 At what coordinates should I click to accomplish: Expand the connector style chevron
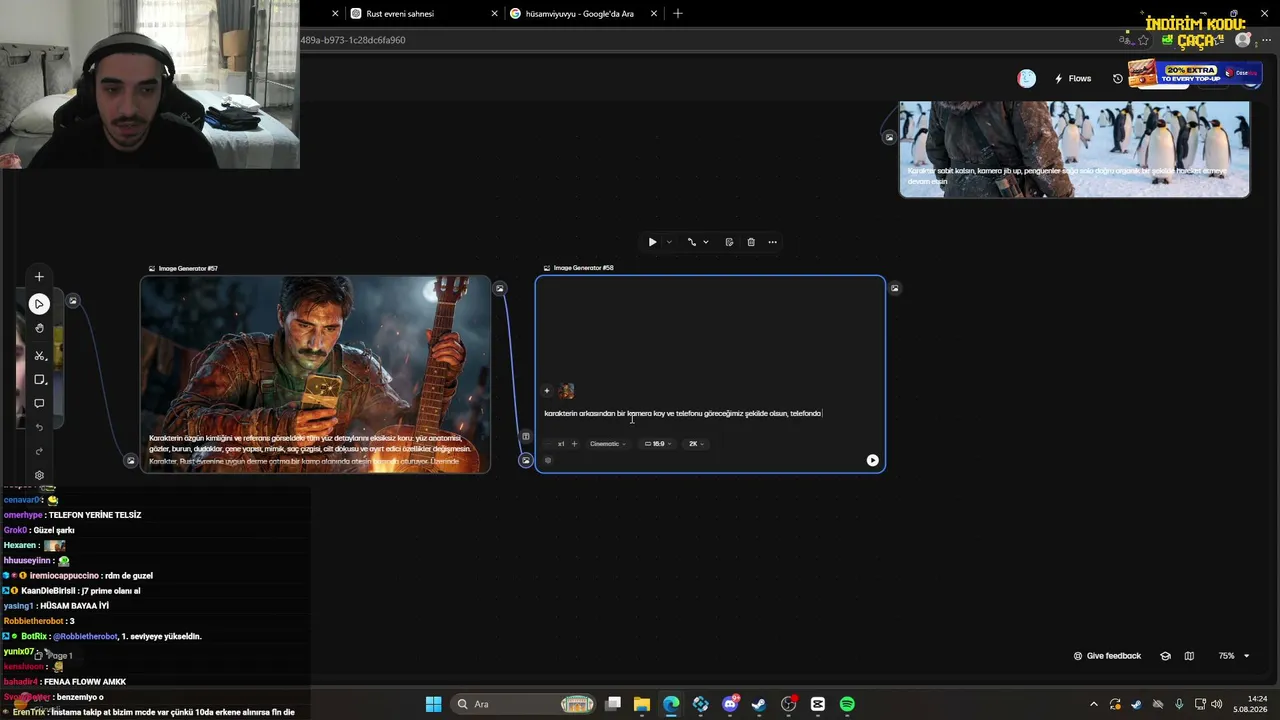(706, 242)
